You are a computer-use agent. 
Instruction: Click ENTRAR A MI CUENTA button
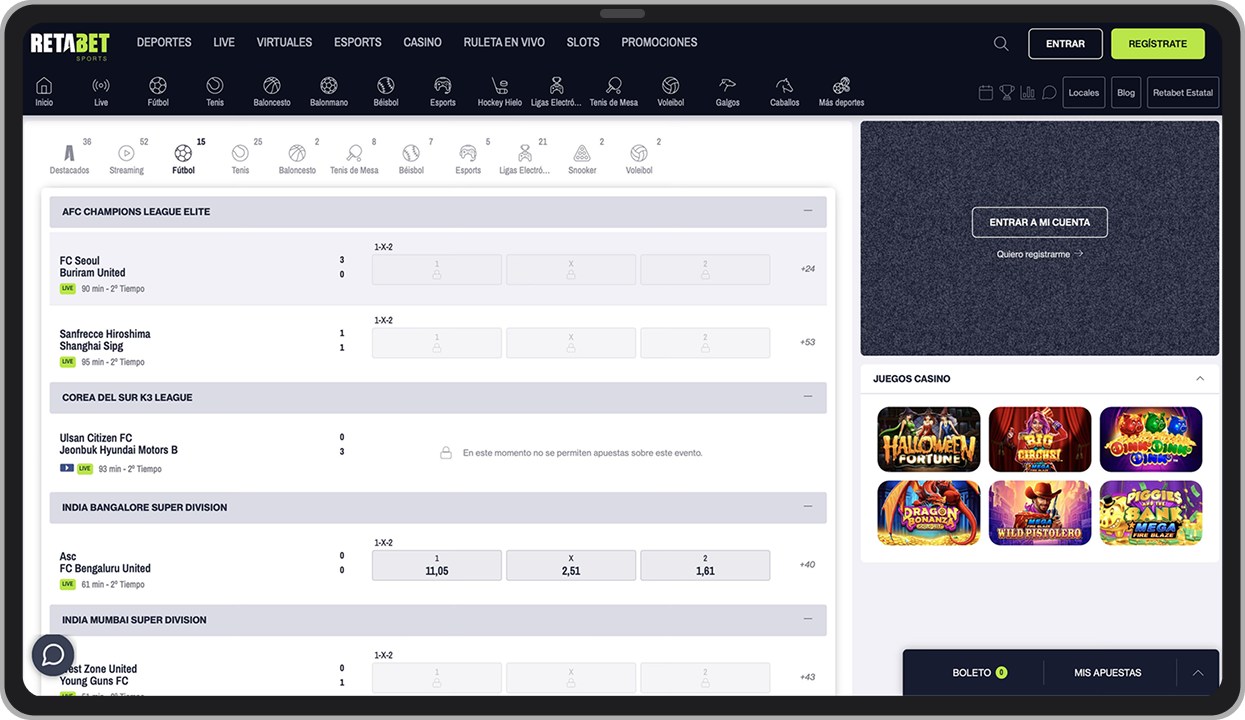point(1040,222)
